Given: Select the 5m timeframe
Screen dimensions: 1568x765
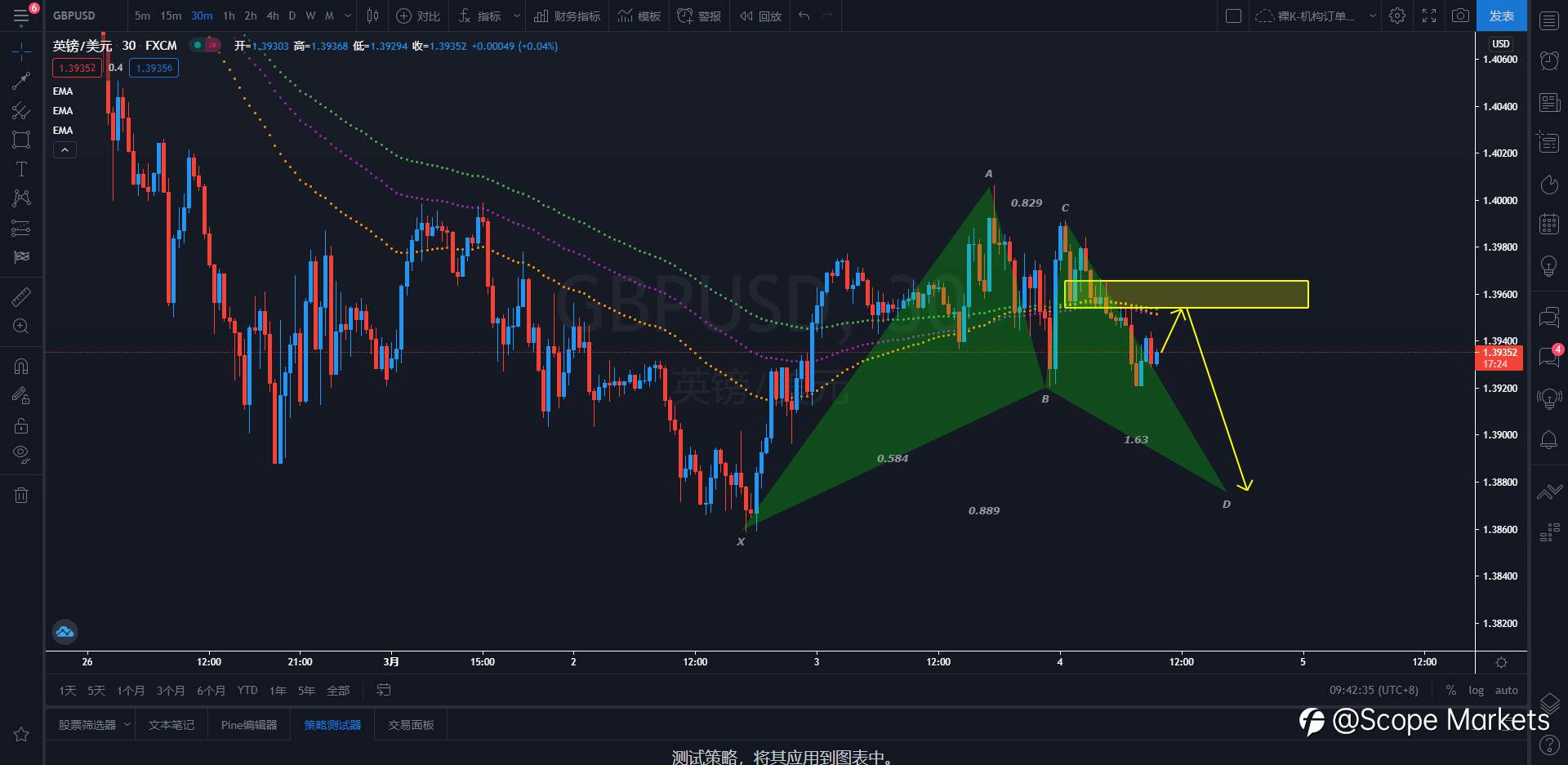Looking at the screenshot, I should 142,16.
